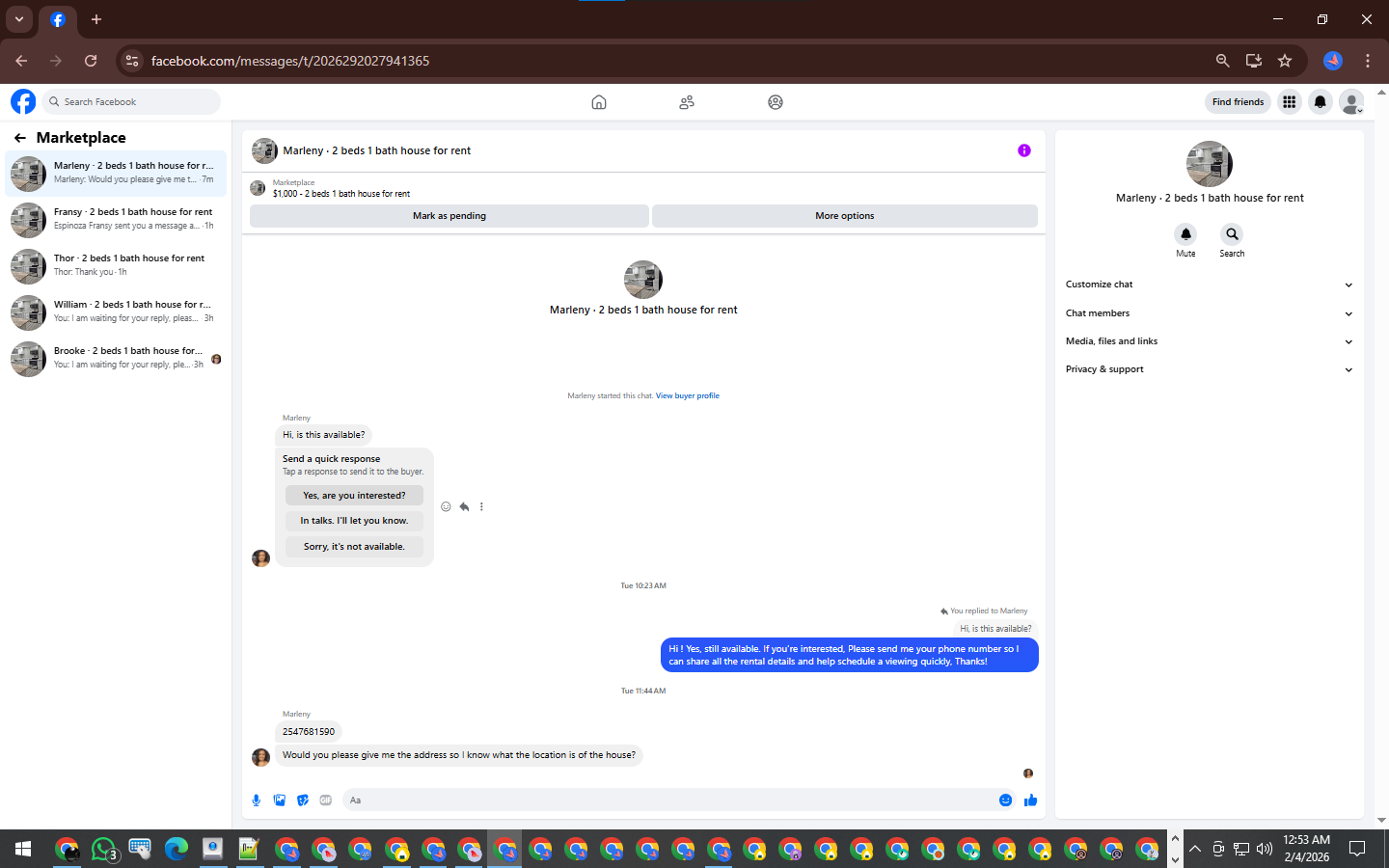Record a voice clip microphone icon
1389x868 pixels.
tap(257, 800)
